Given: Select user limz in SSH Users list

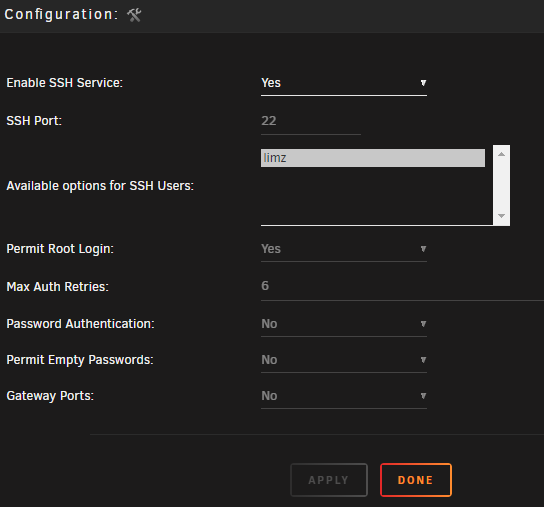Looking at the screenshot, I should [x=373, y=158].
